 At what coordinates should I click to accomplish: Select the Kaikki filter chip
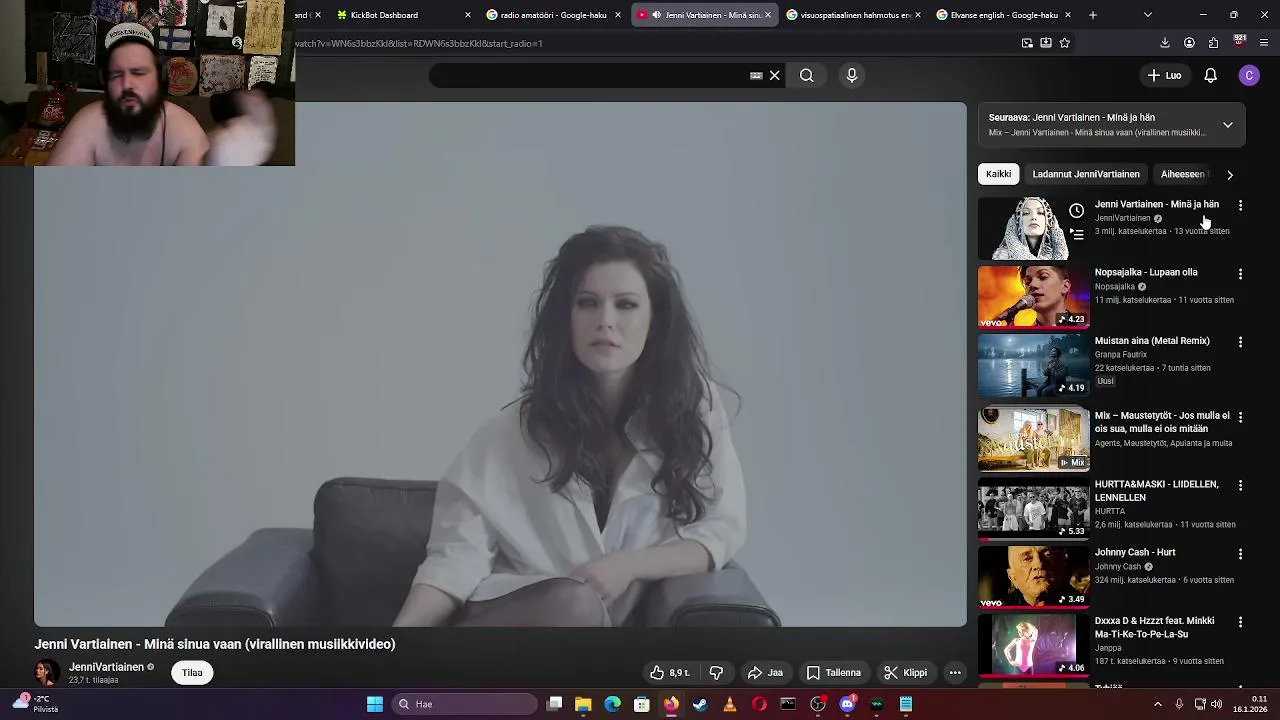998,174
